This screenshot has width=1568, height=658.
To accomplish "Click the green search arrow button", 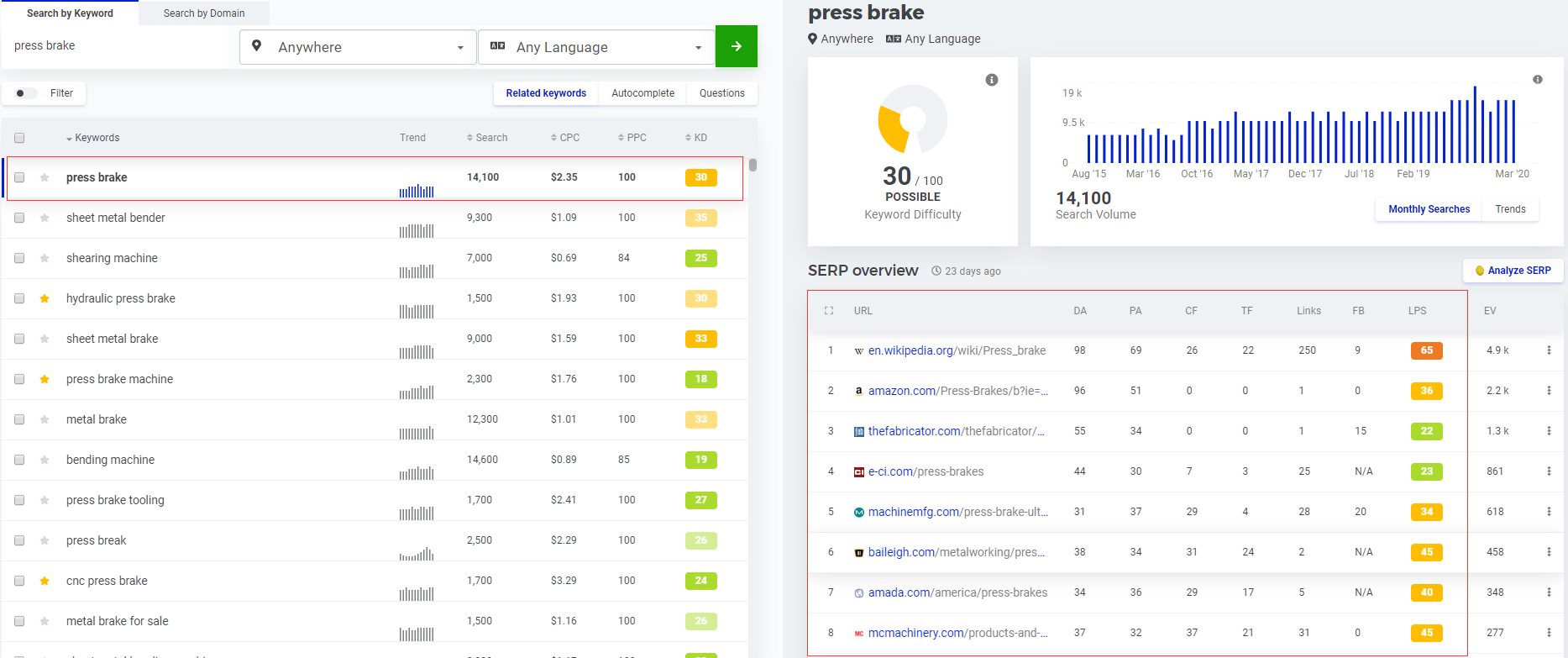I will click(736, 46).
